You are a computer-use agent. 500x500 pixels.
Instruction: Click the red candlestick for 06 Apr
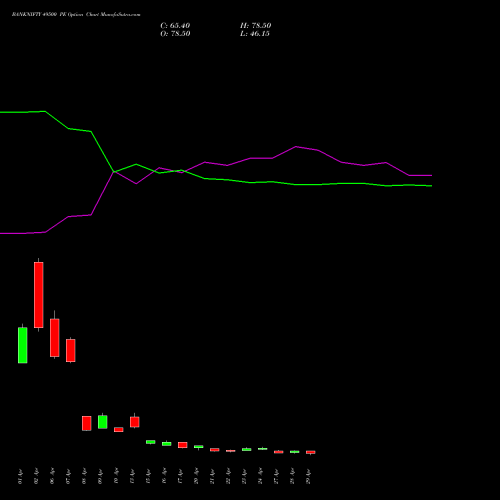coord(55,337)
